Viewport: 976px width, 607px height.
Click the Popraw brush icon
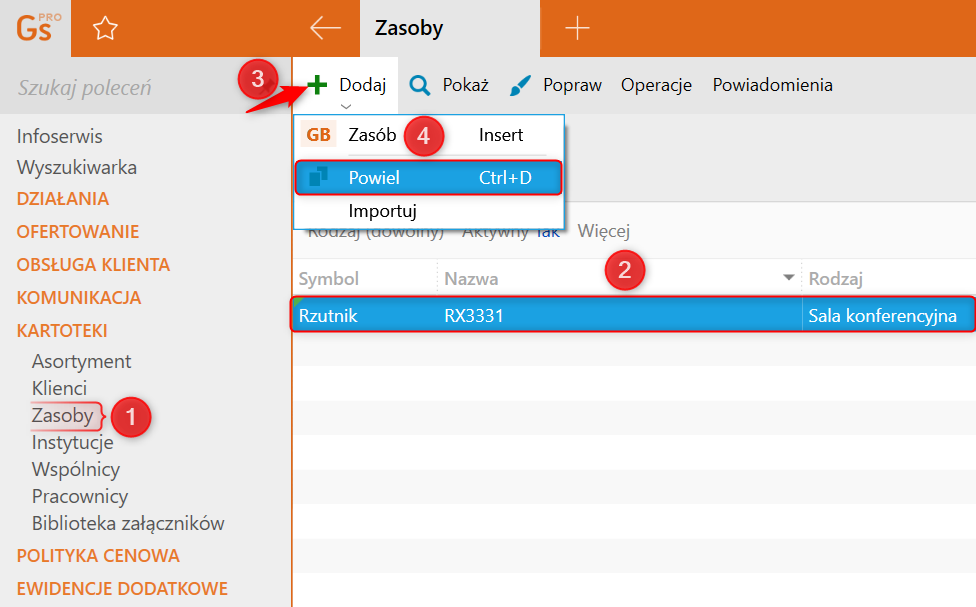(520, 85)
